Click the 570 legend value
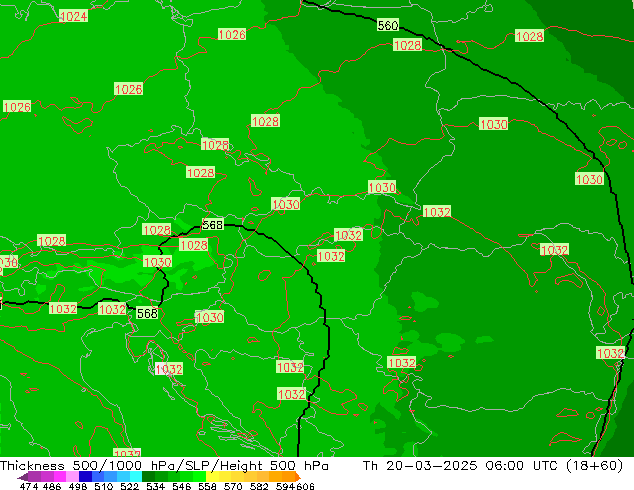Viewport: 634px width, 490px height. point(233,486)
